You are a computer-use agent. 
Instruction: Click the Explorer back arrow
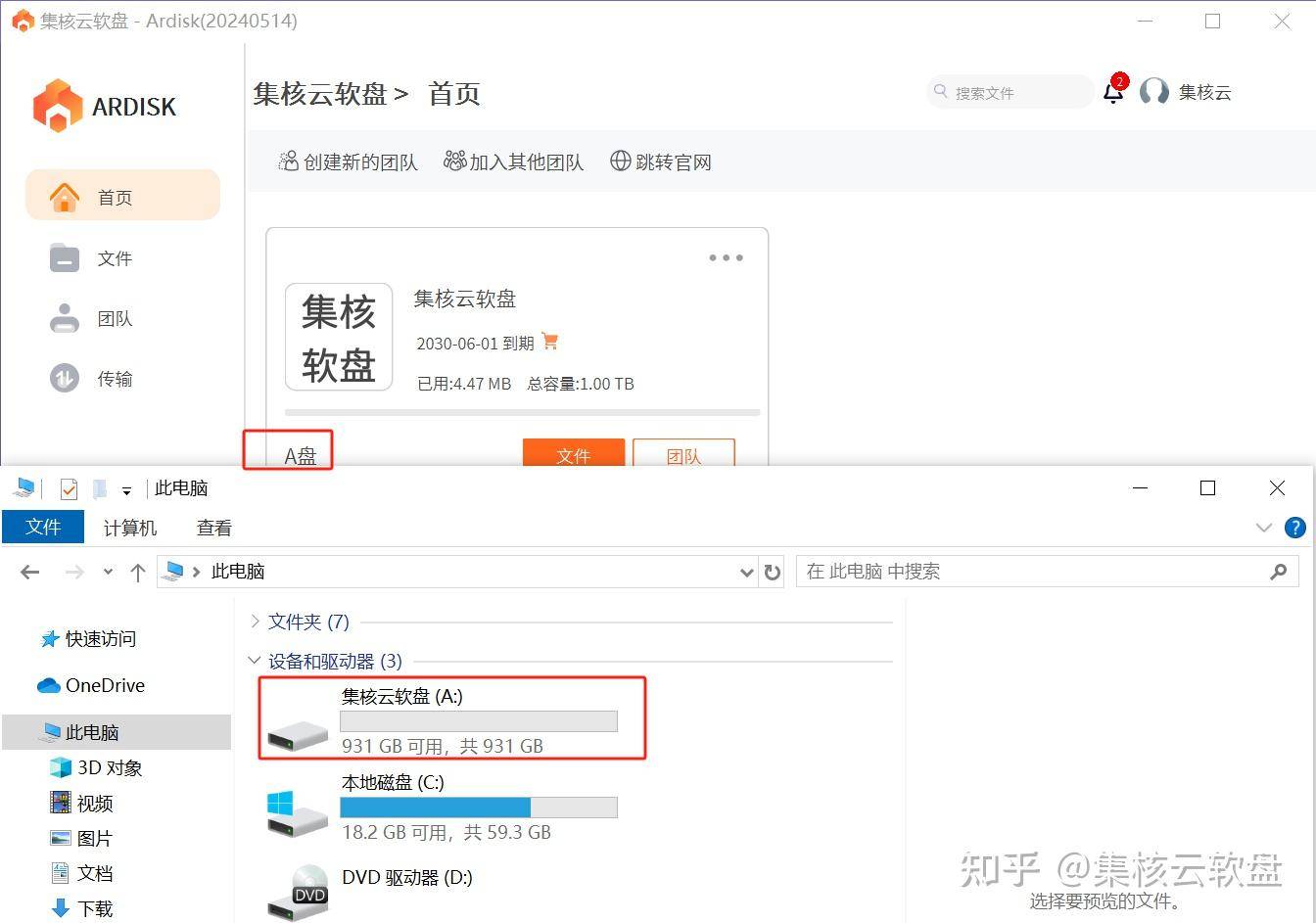point(30,572)
